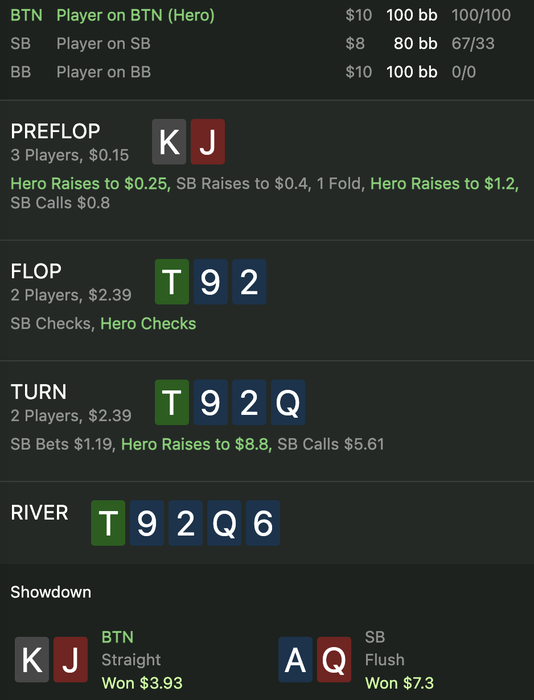Click the preflop red Jack hole card

pos(208,142)
